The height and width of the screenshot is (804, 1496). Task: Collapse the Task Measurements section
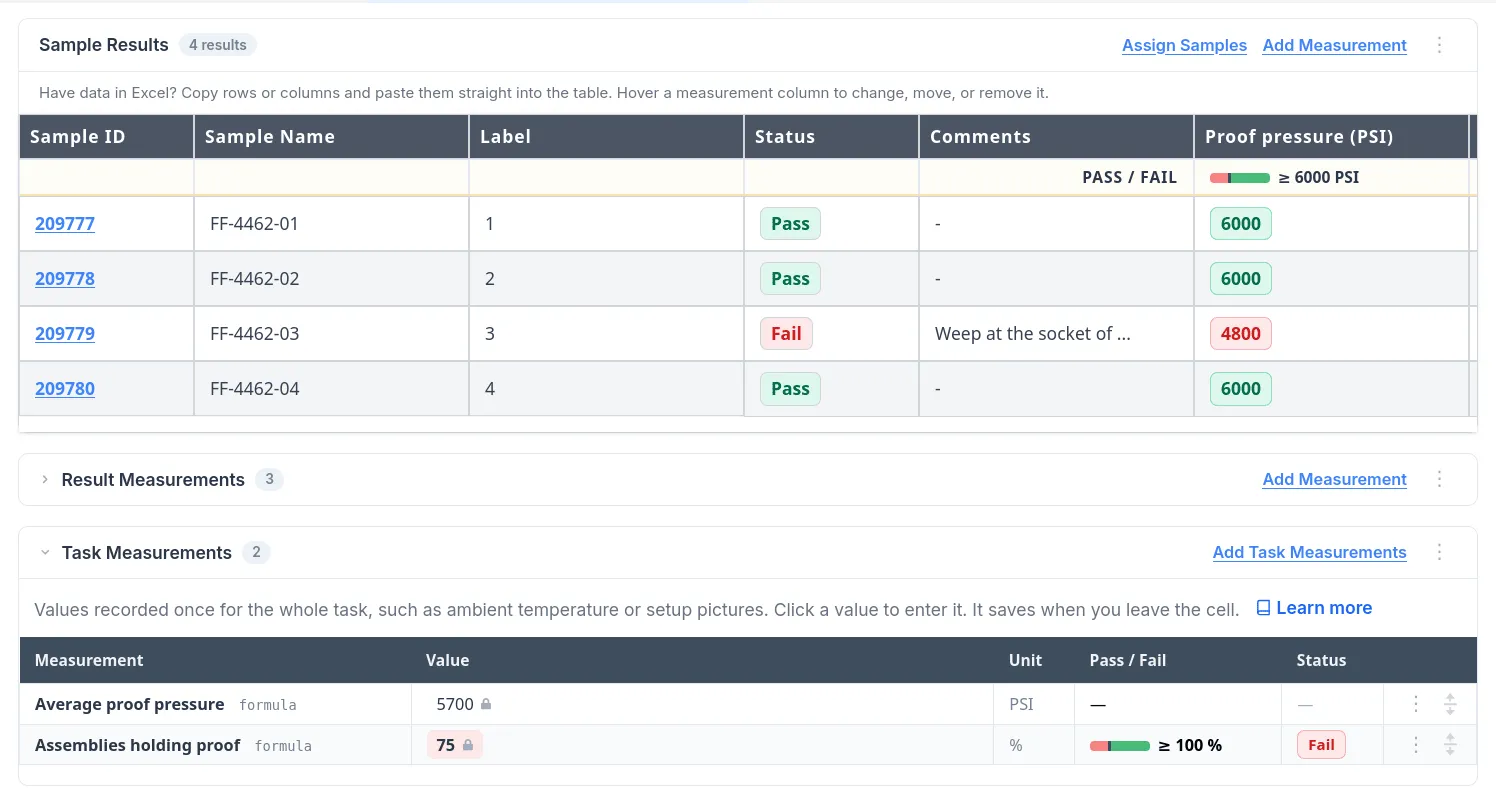[x=45, y=552]
